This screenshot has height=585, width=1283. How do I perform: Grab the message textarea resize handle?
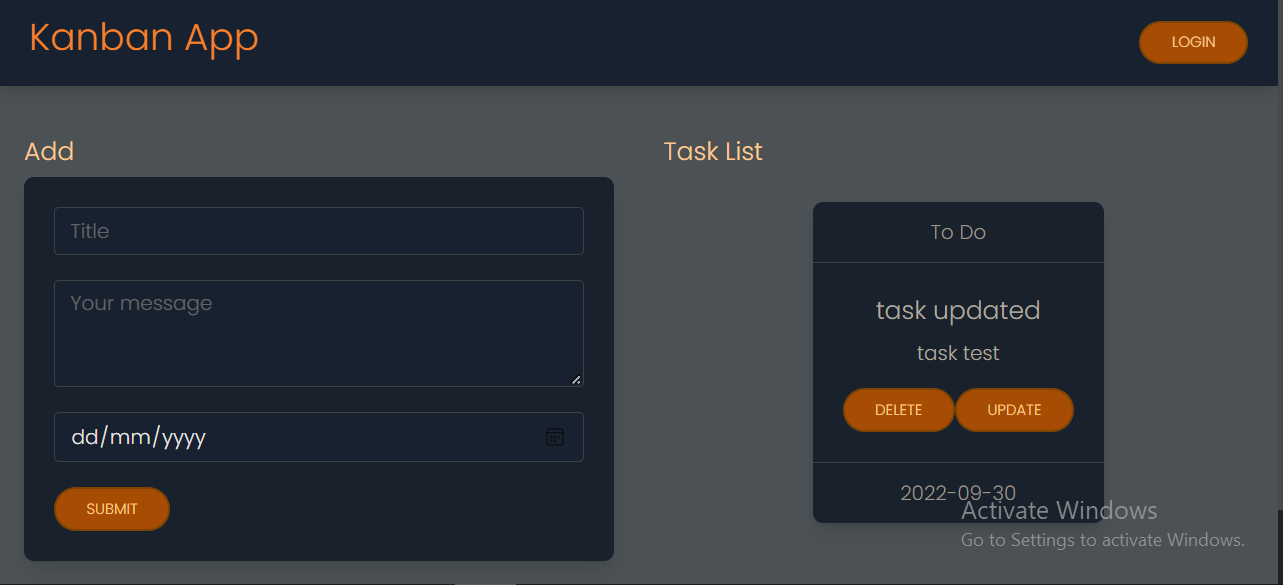576,379
